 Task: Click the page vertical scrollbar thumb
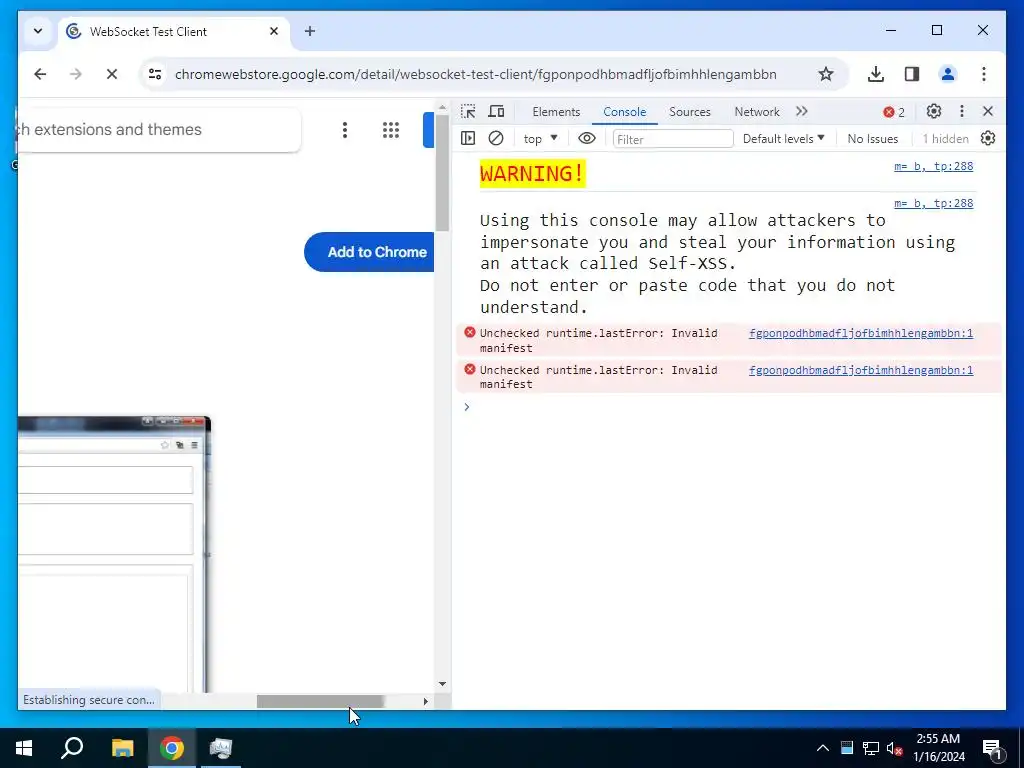(x=442, y=173)
